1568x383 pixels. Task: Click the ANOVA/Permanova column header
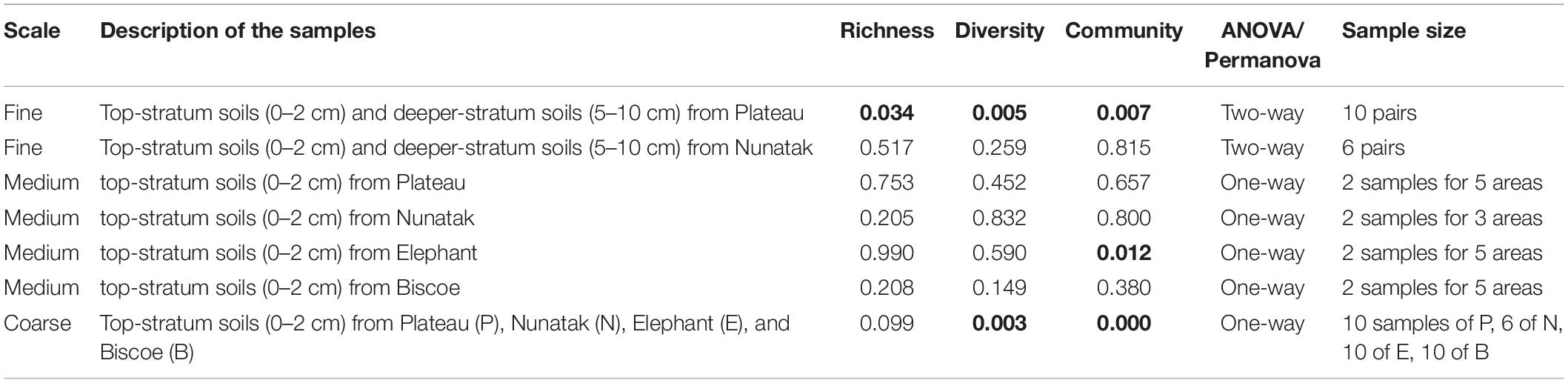coord(1262,45)
